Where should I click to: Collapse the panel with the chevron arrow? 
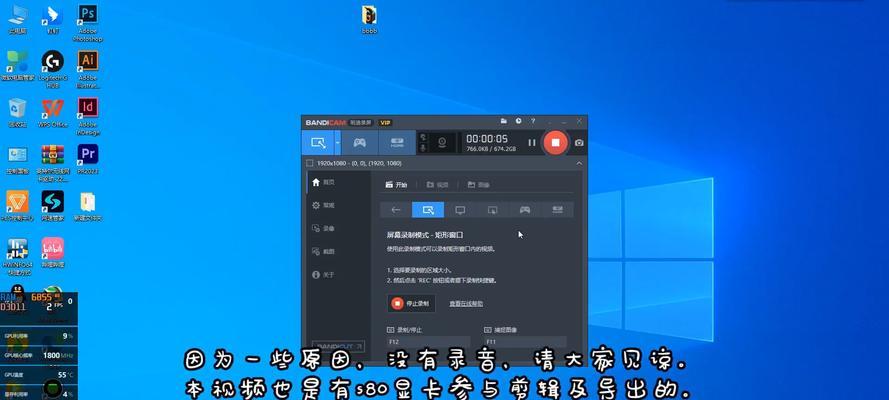pos(579,163)
